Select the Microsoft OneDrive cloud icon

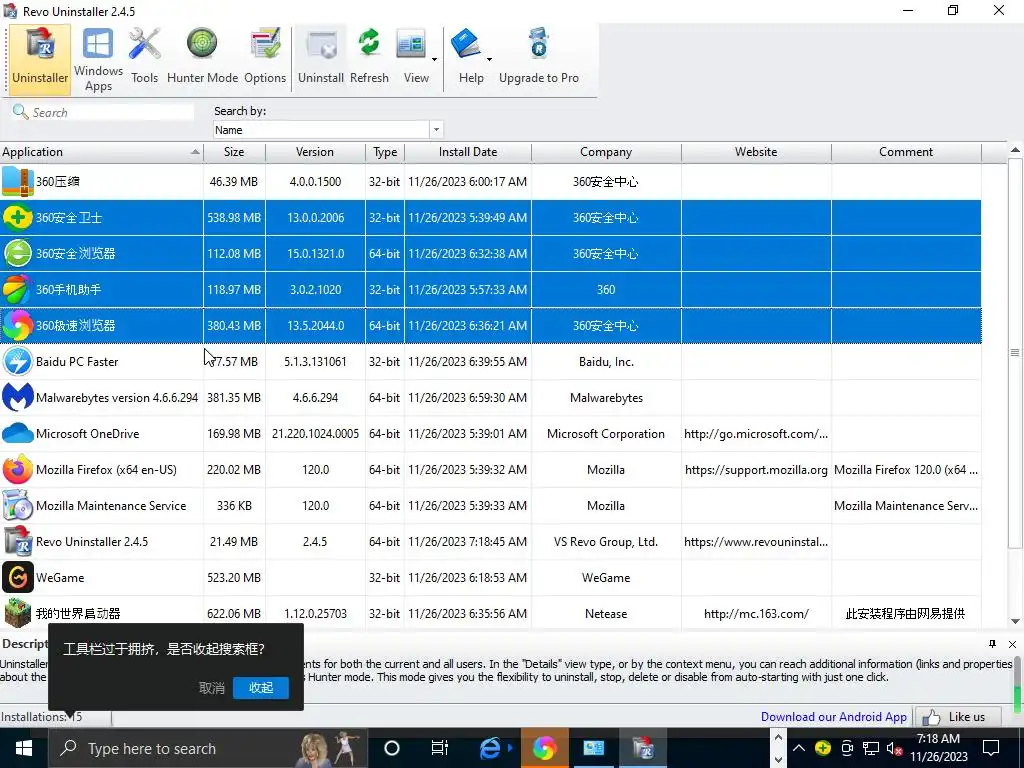click(18, 433)
